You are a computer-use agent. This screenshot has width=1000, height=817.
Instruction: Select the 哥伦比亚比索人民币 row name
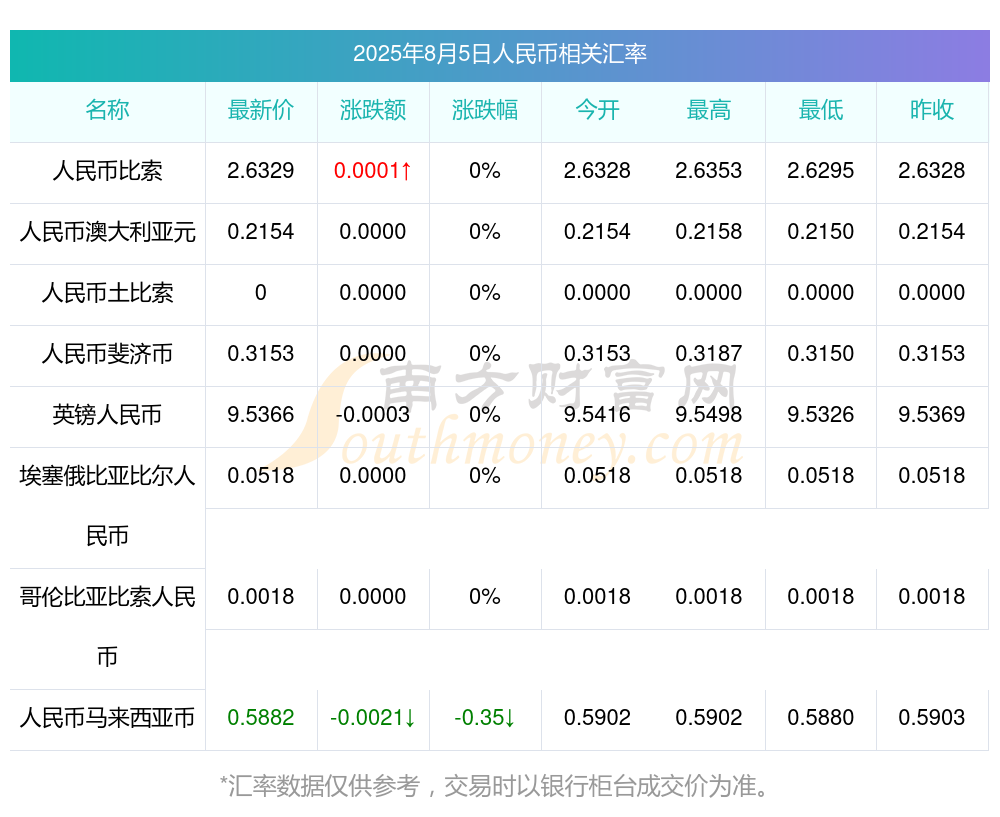[107, 627]
